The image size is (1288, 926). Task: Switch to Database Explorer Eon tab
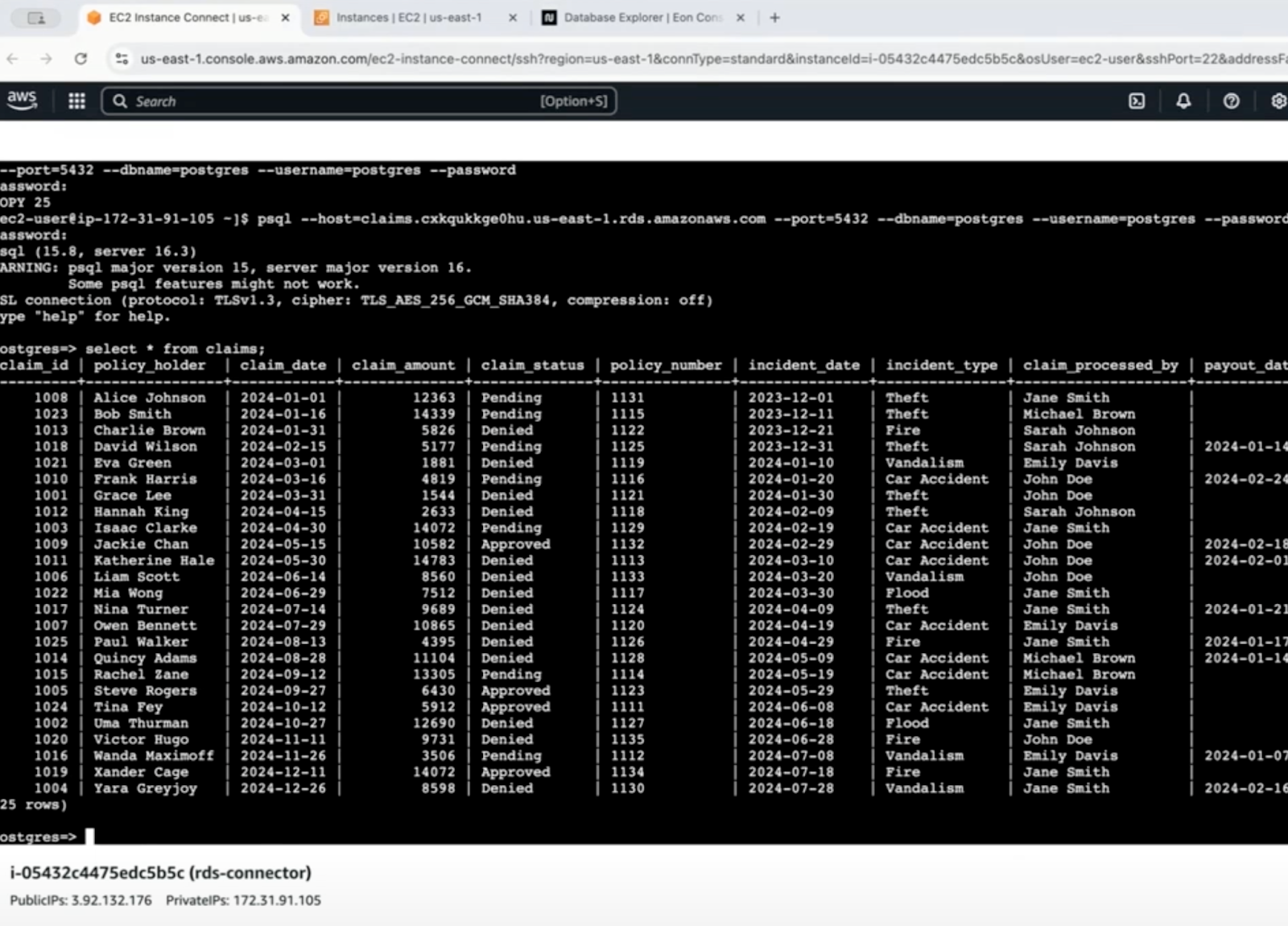tap(644, 18)
